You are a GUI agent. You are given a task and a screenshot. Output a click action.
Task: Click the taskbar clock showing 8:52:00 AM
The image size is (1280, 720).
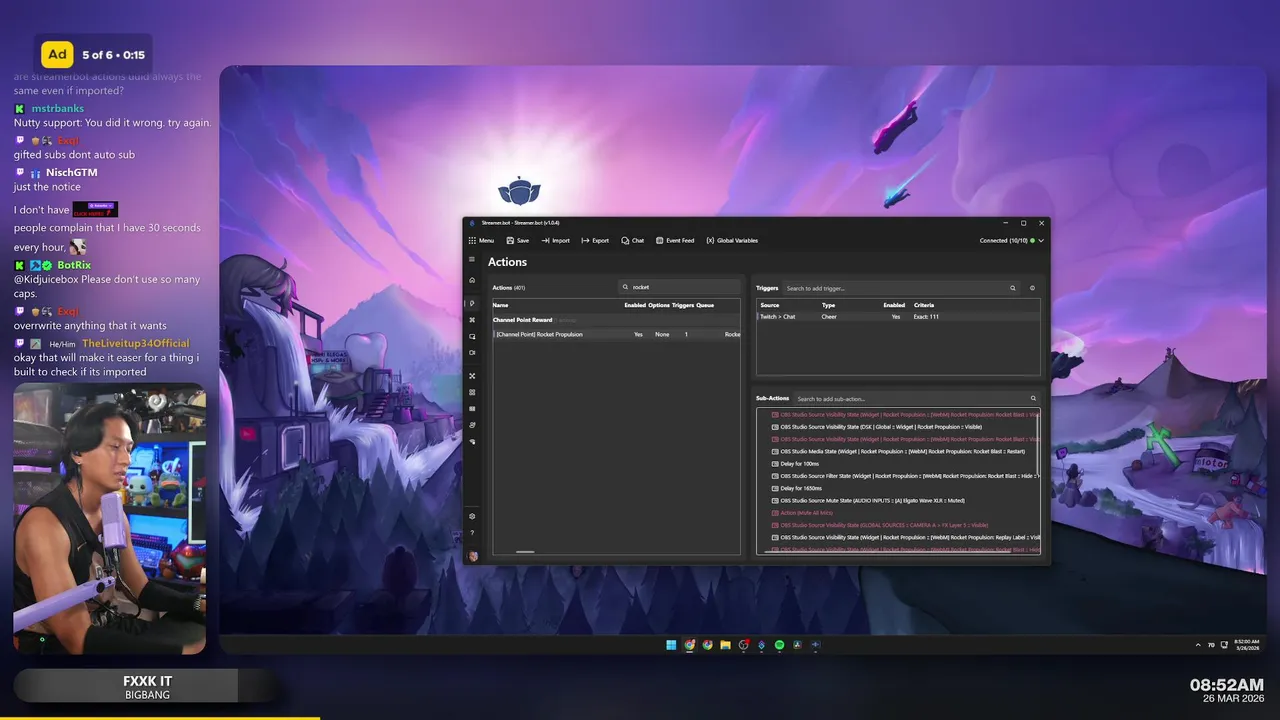tap(1245, 645)
